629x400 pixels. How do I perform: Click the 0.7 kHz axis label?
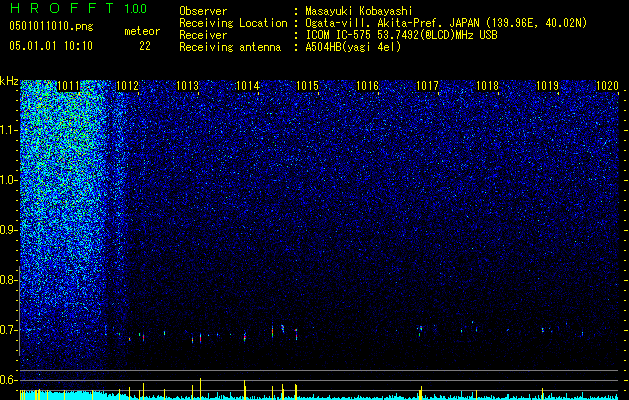tap(9, 330)
